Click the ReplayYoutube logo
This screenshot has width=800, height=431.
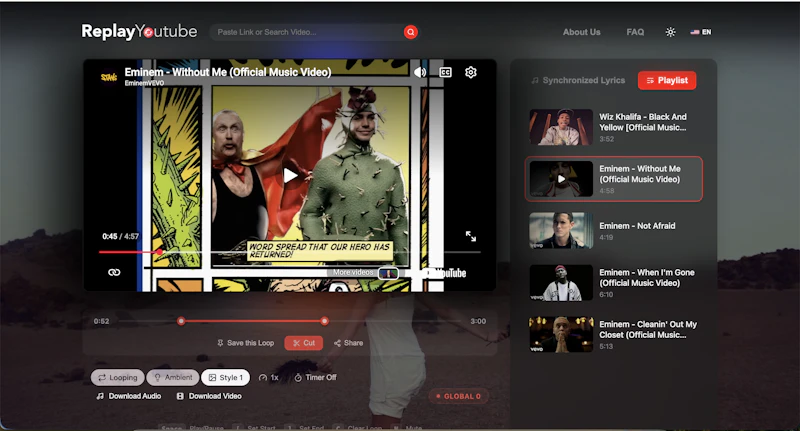click(x=139, y=32)
